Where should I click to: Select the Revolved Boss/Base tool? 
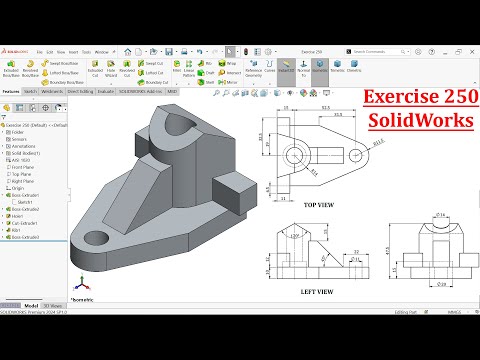[30, 69]
